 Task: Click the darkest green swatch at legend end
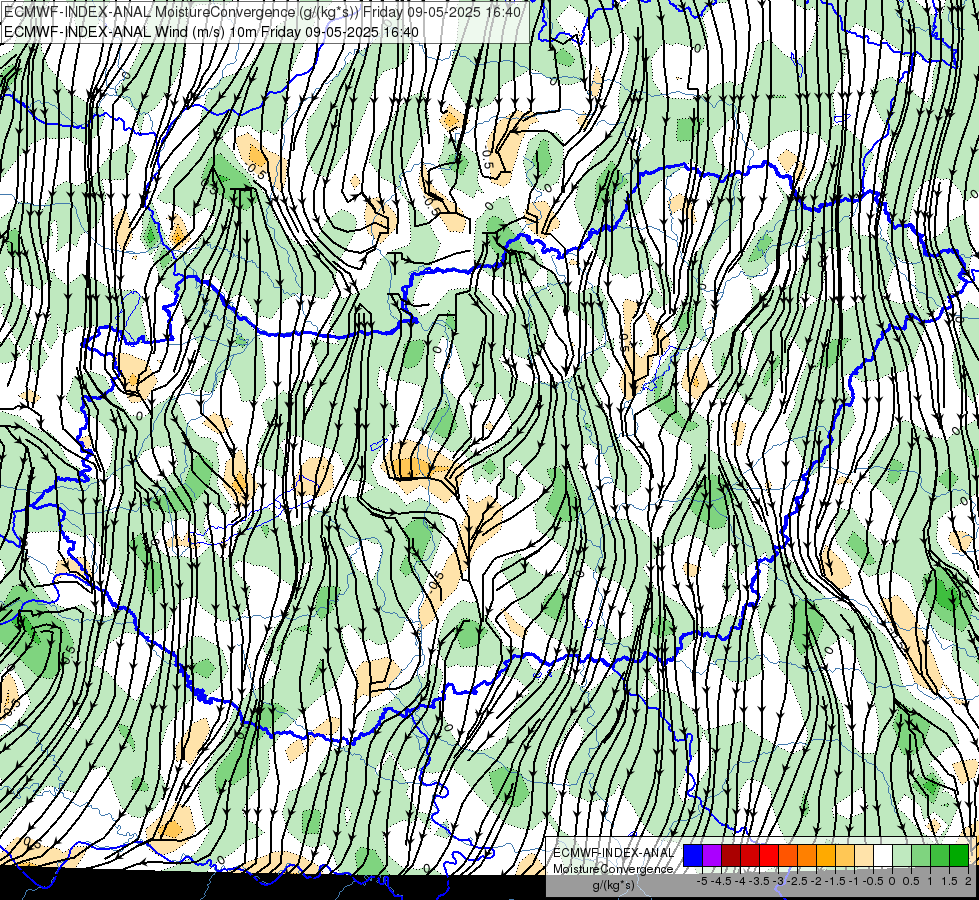(959, 856)
